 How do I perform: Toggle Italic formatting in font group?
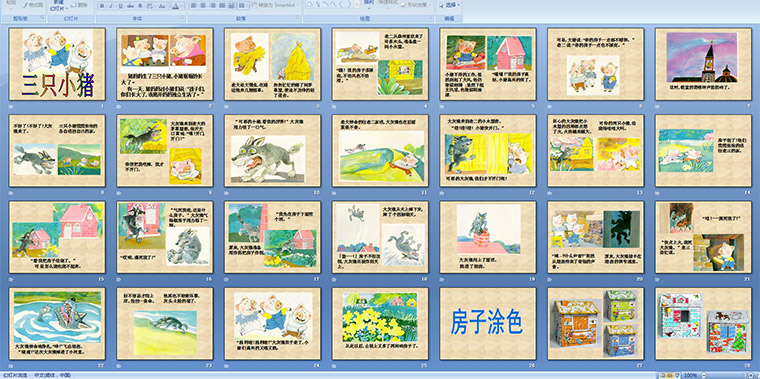coord(111,6)
